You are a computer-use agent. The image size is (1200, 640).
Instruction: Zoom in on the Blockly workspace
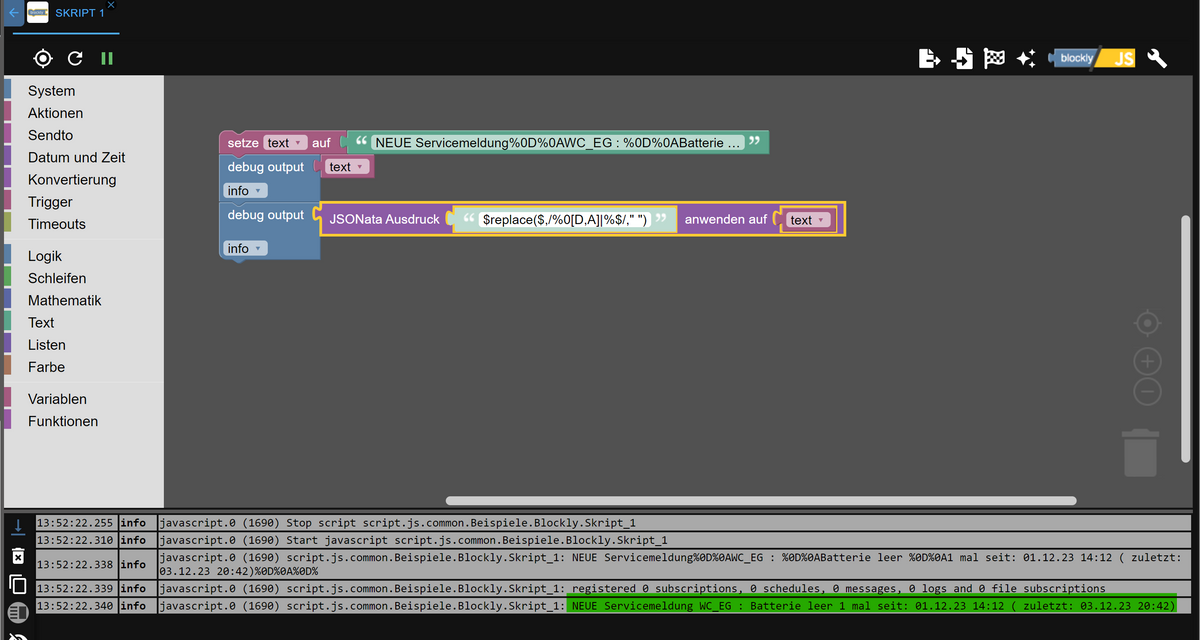1147,361
